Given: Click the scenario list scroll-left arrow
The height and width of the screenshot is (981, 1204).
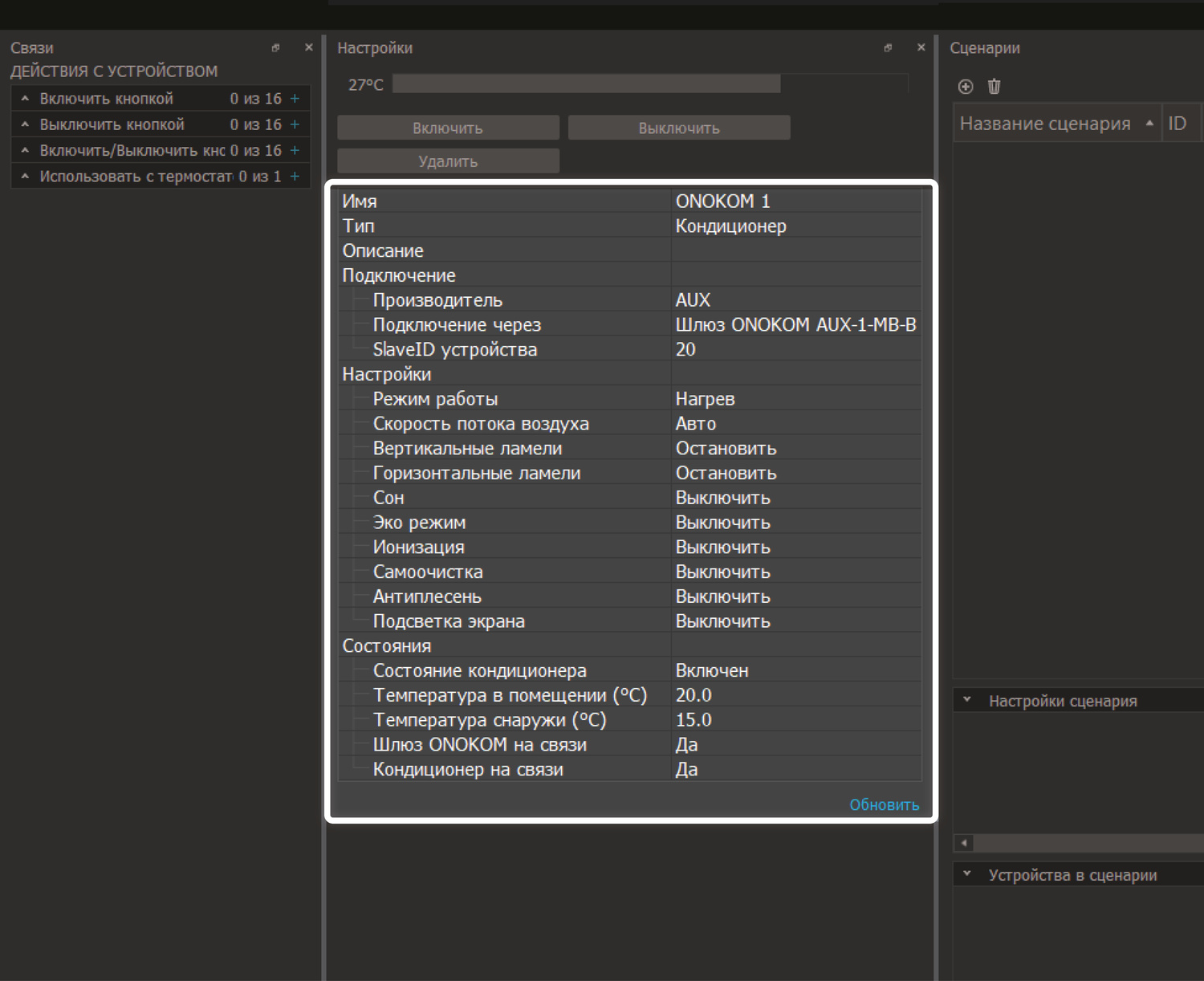Looking at the screenshot, I should [x=964, y=843].
